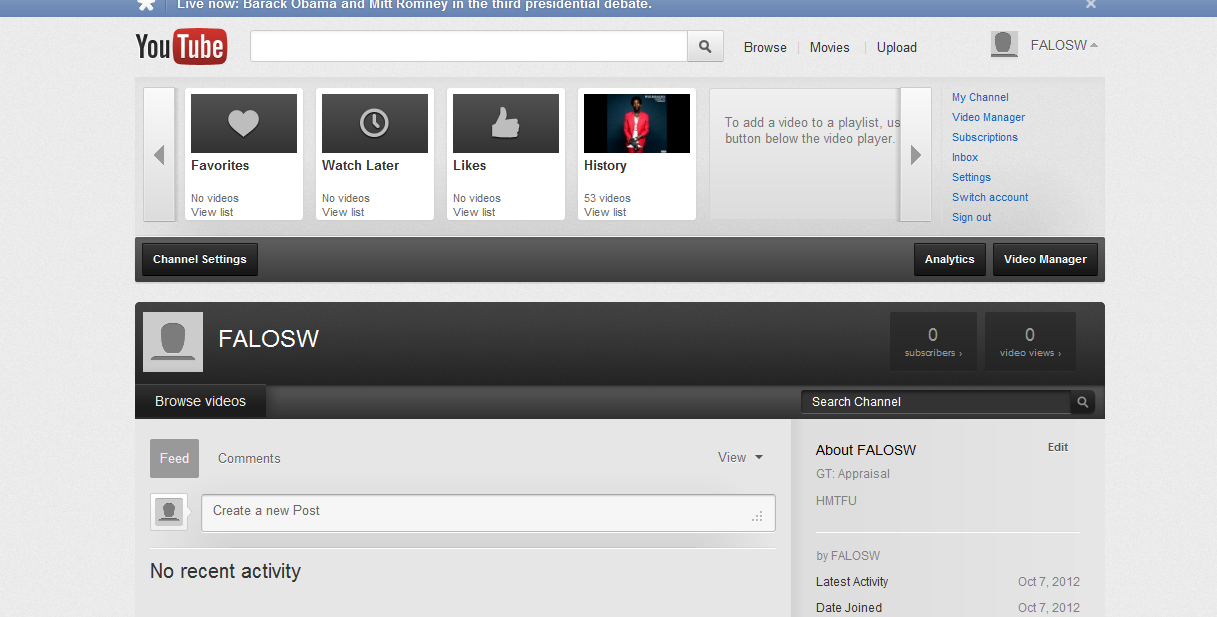Click the Sign out link
The image size is (1217, 617).
971,217
